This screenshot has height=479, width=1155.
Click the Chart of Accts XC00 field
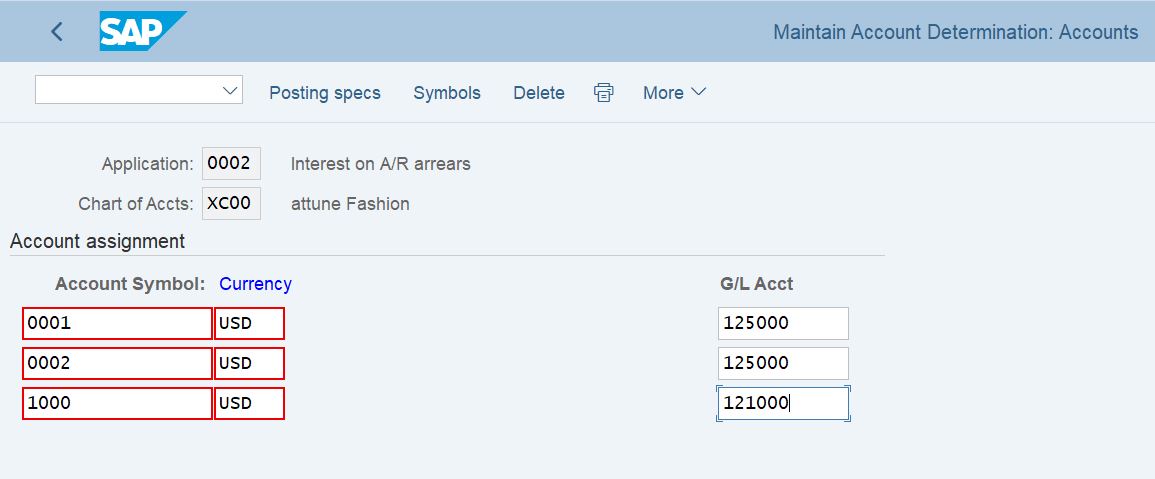tap(231, 204)
